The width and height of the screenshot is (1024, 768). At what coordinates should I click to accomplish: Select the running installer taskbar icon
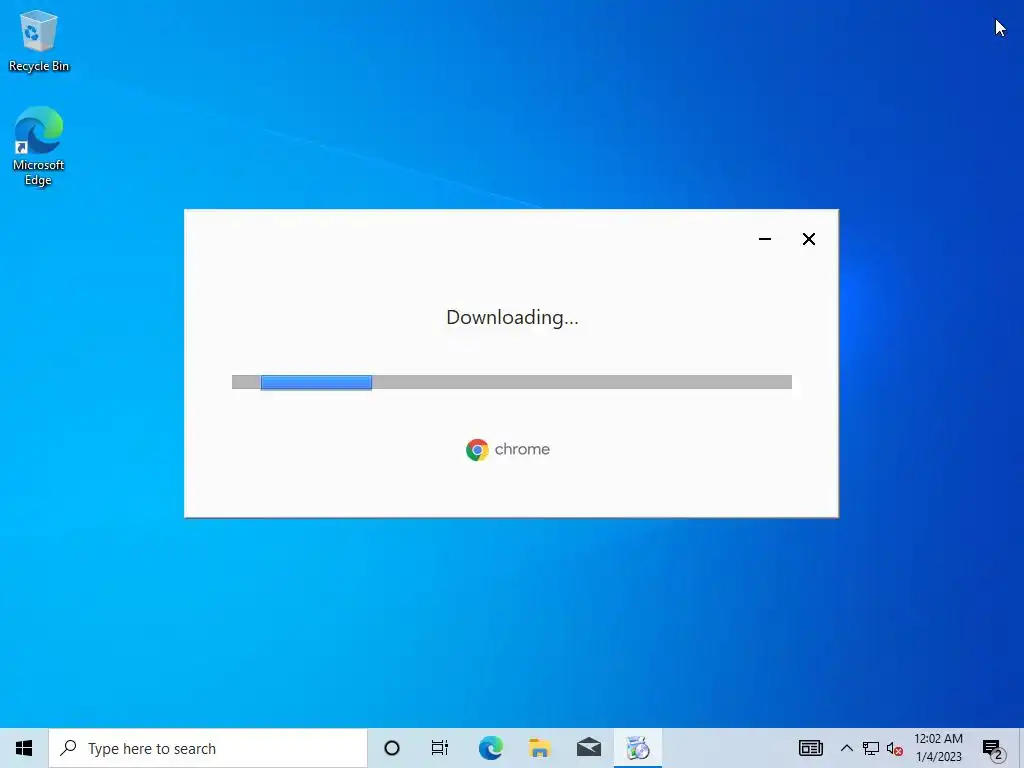[637, 748]
